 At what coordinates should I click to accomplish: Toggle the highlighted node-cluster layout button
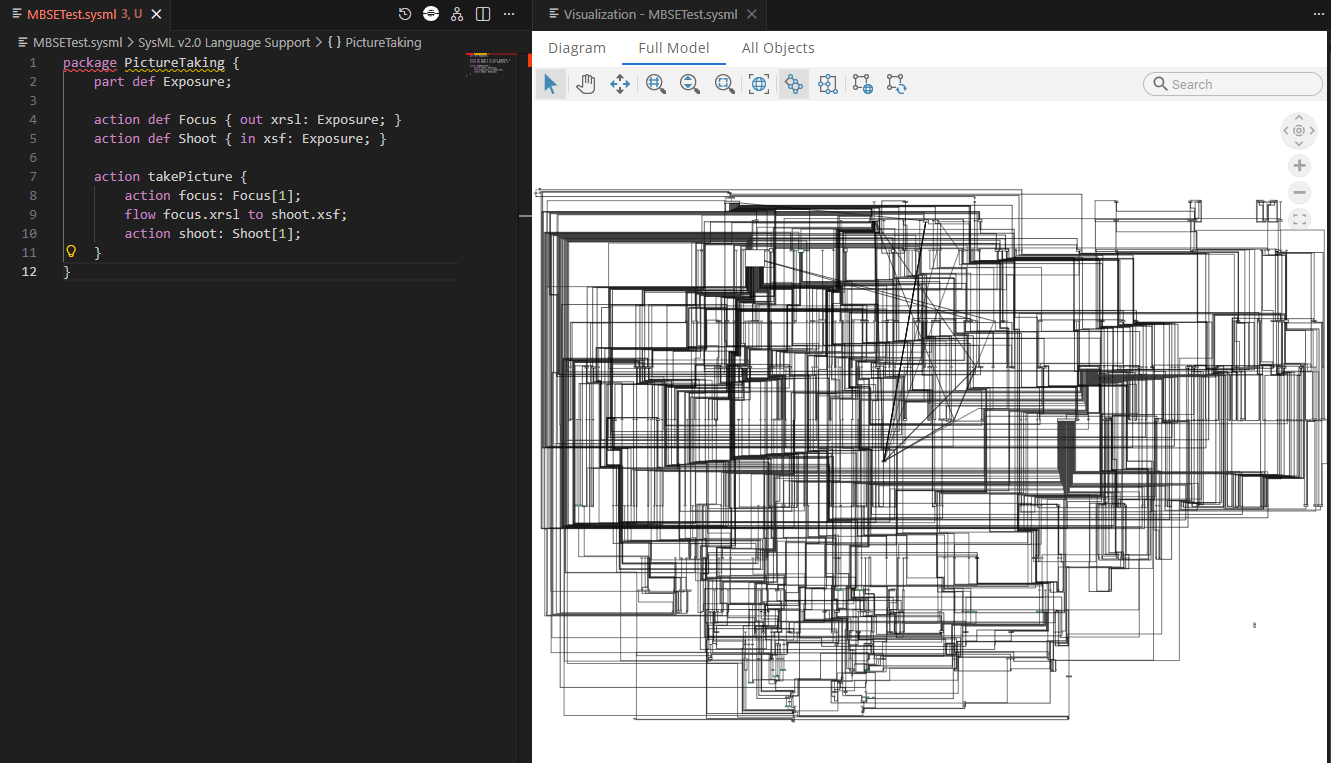[794, 85]
